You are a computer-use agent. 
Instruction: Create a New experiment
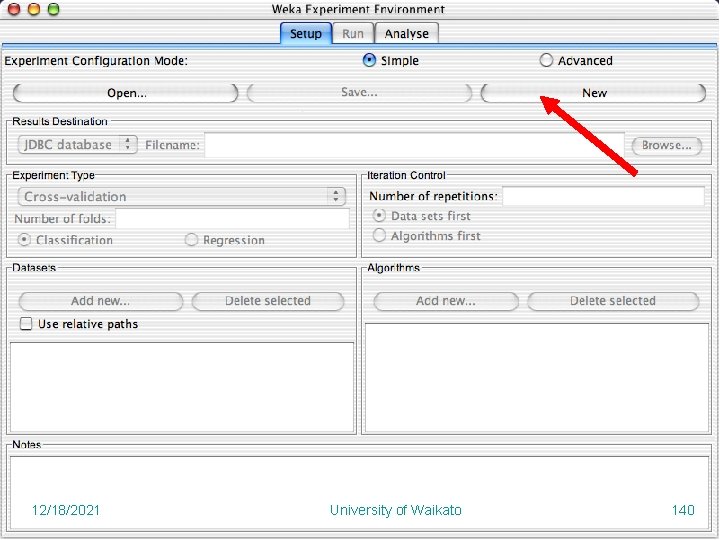[x=593, y=93]
